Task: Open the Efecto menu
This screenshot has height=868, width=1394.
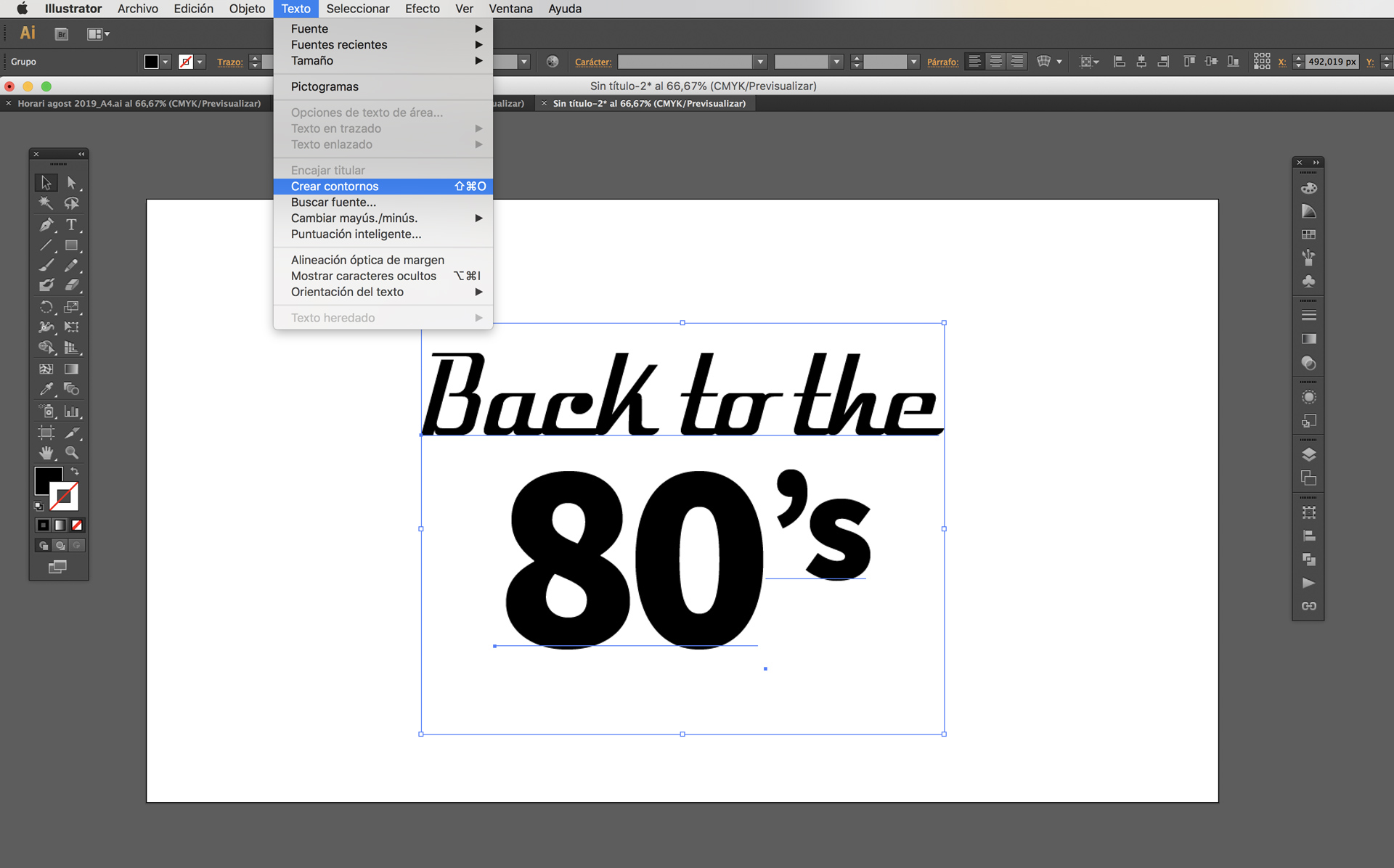Action: [x=423, y=9]
